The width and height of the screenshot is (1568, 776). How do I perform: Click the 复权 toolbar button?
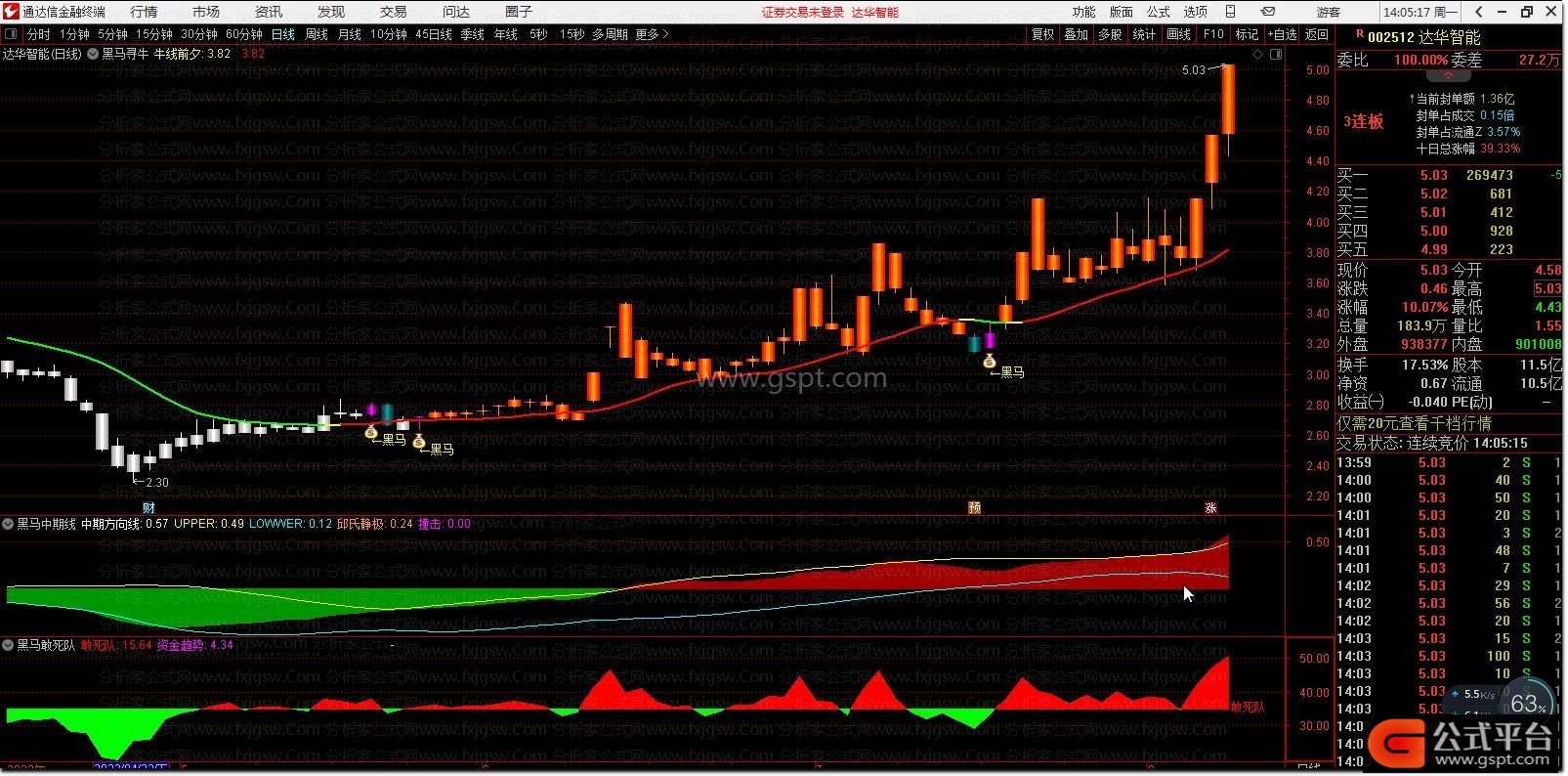click(x=1043, y=34)
